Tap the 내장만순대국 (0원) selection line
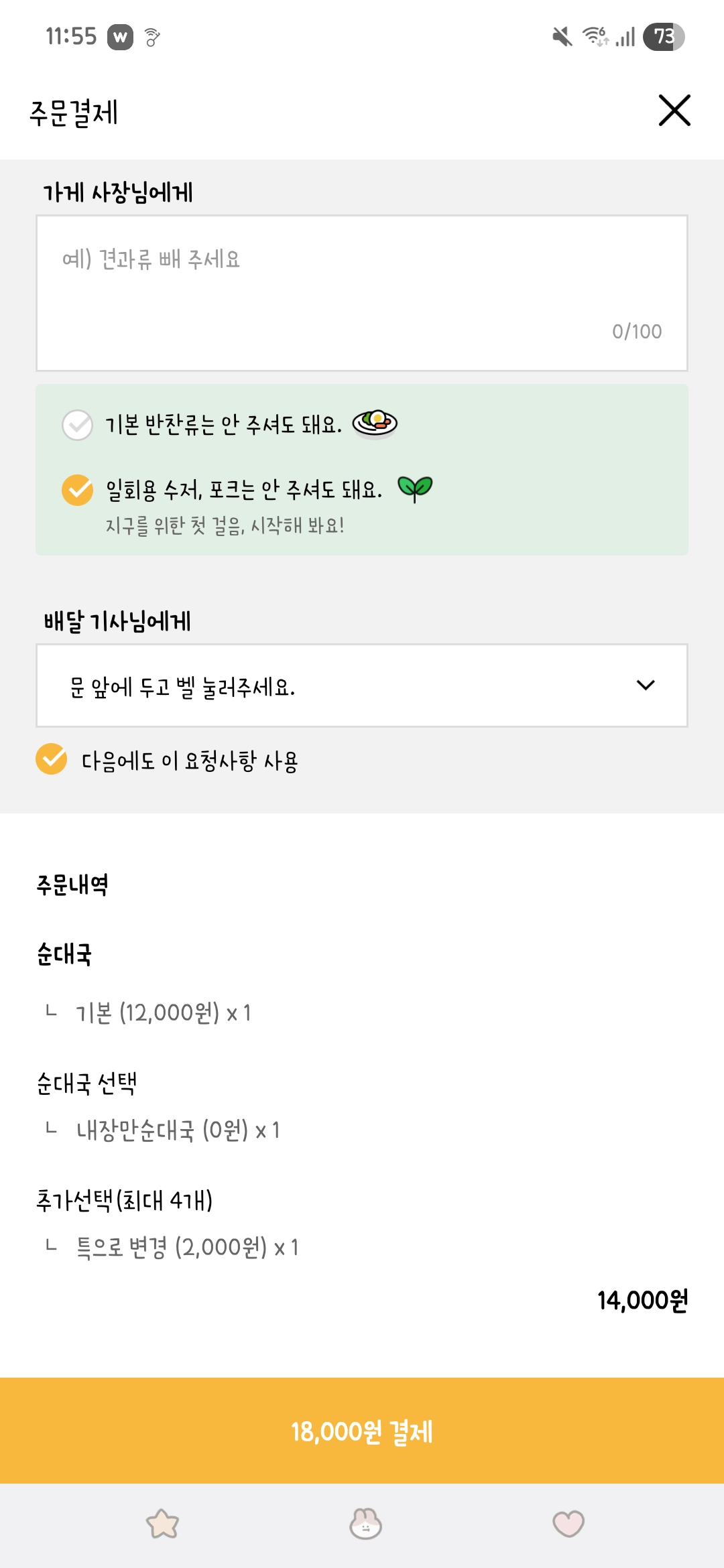 pos(178,1130)
